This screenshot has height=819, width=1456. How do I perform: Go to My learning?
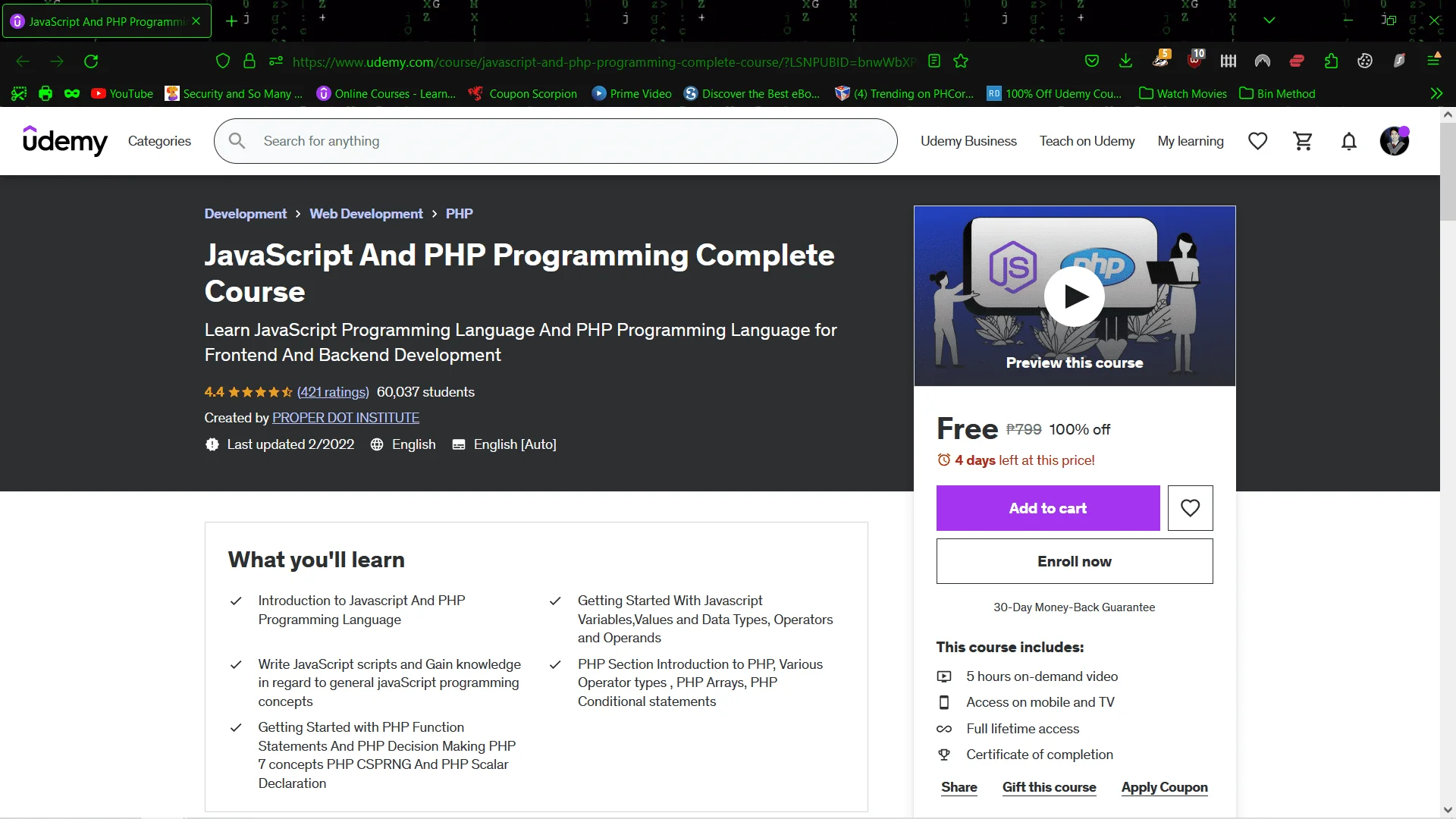click(x=1191, y=141)
